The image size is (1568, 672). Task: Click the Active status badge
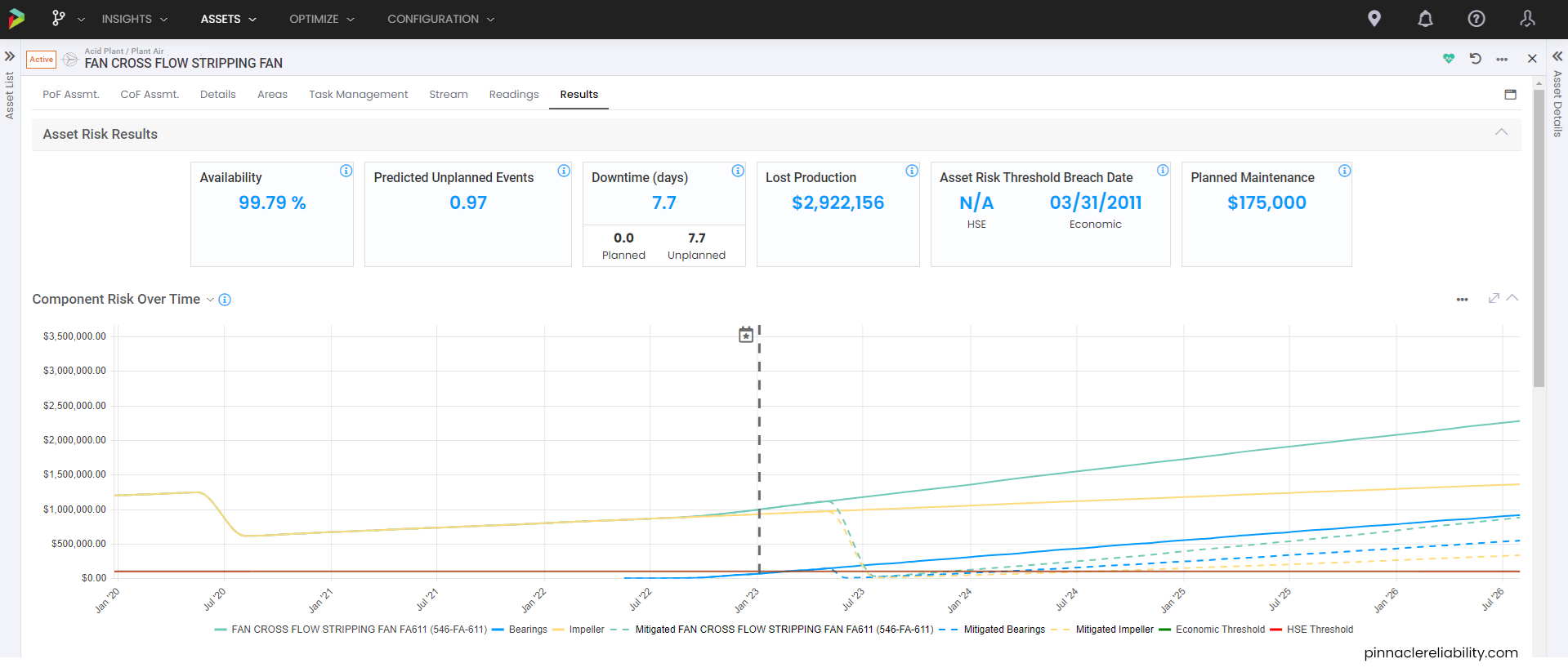42,60
